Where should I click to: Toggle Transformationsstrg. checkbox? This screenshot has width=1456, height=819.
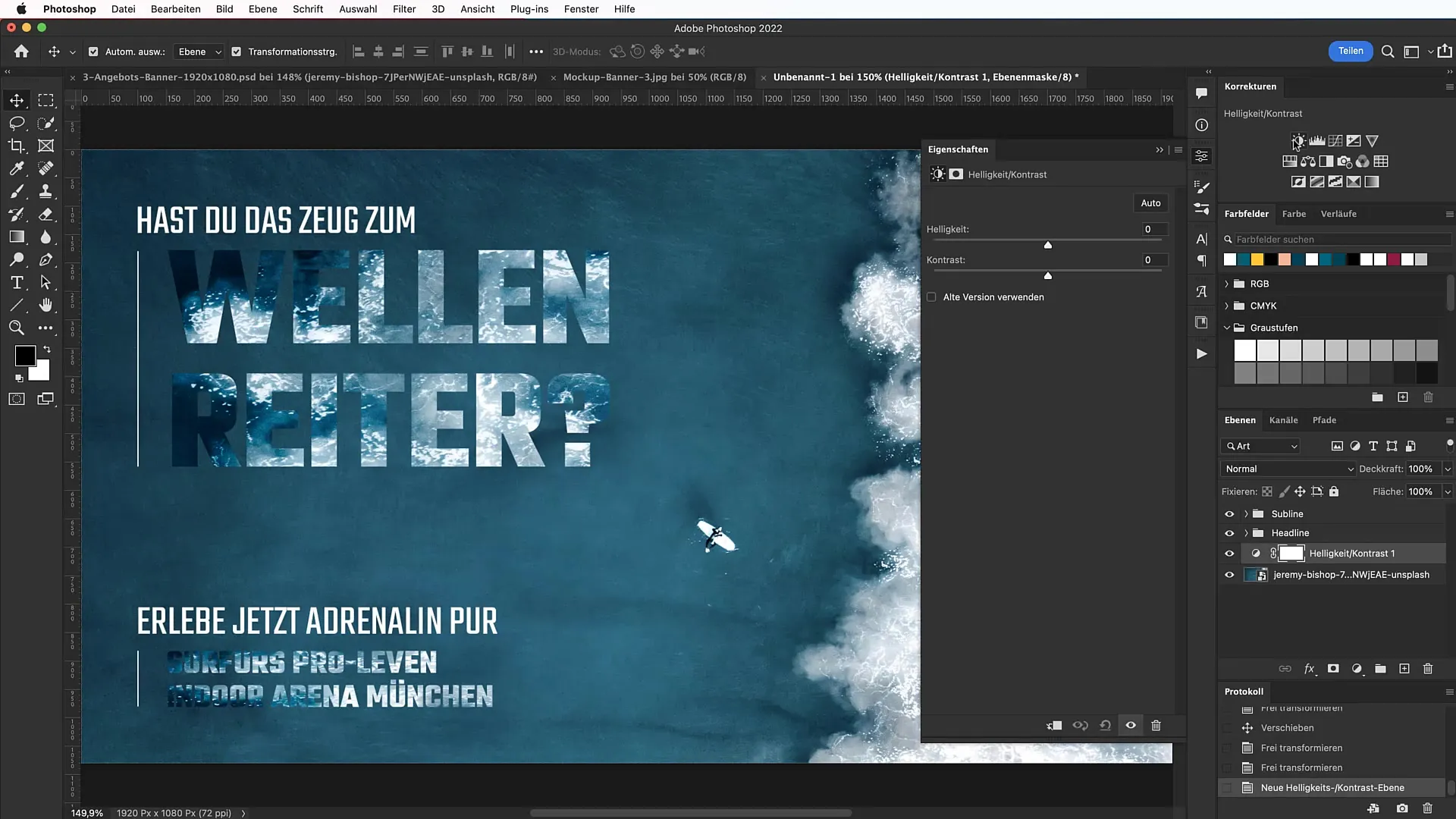236,52
